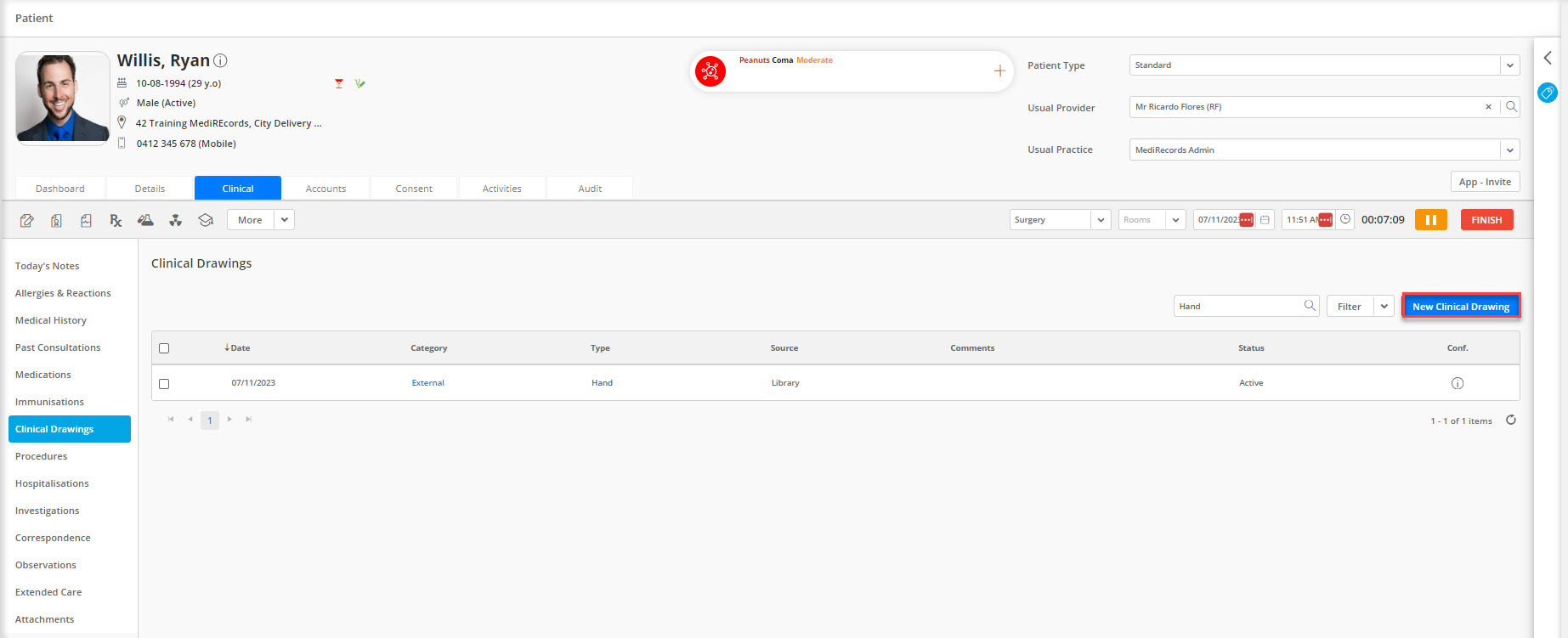Screen dimensions: 1568x638
Task: Tick checkbox for 07/11/2023 Hand drawing row
Action: [164, 384]
